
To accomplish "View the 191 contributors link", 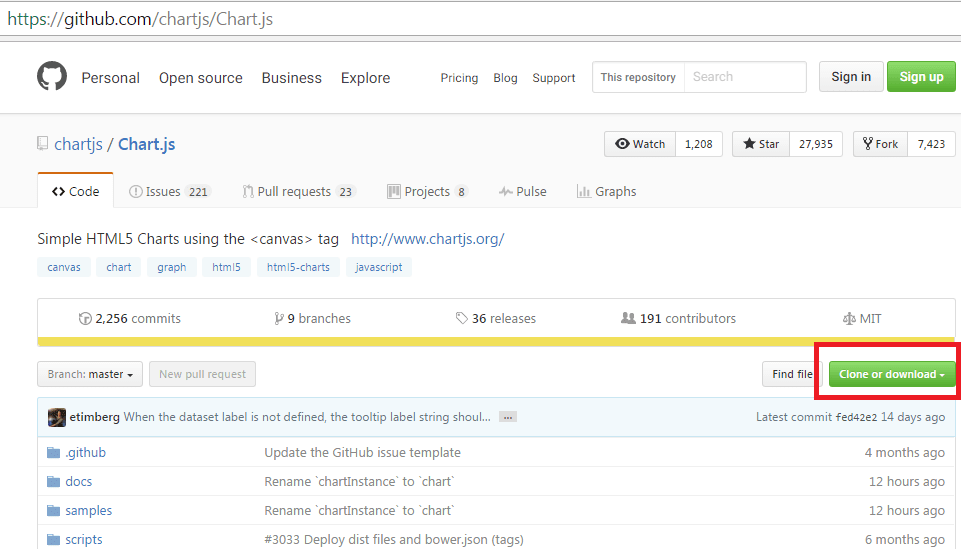I will click(678, 319).
